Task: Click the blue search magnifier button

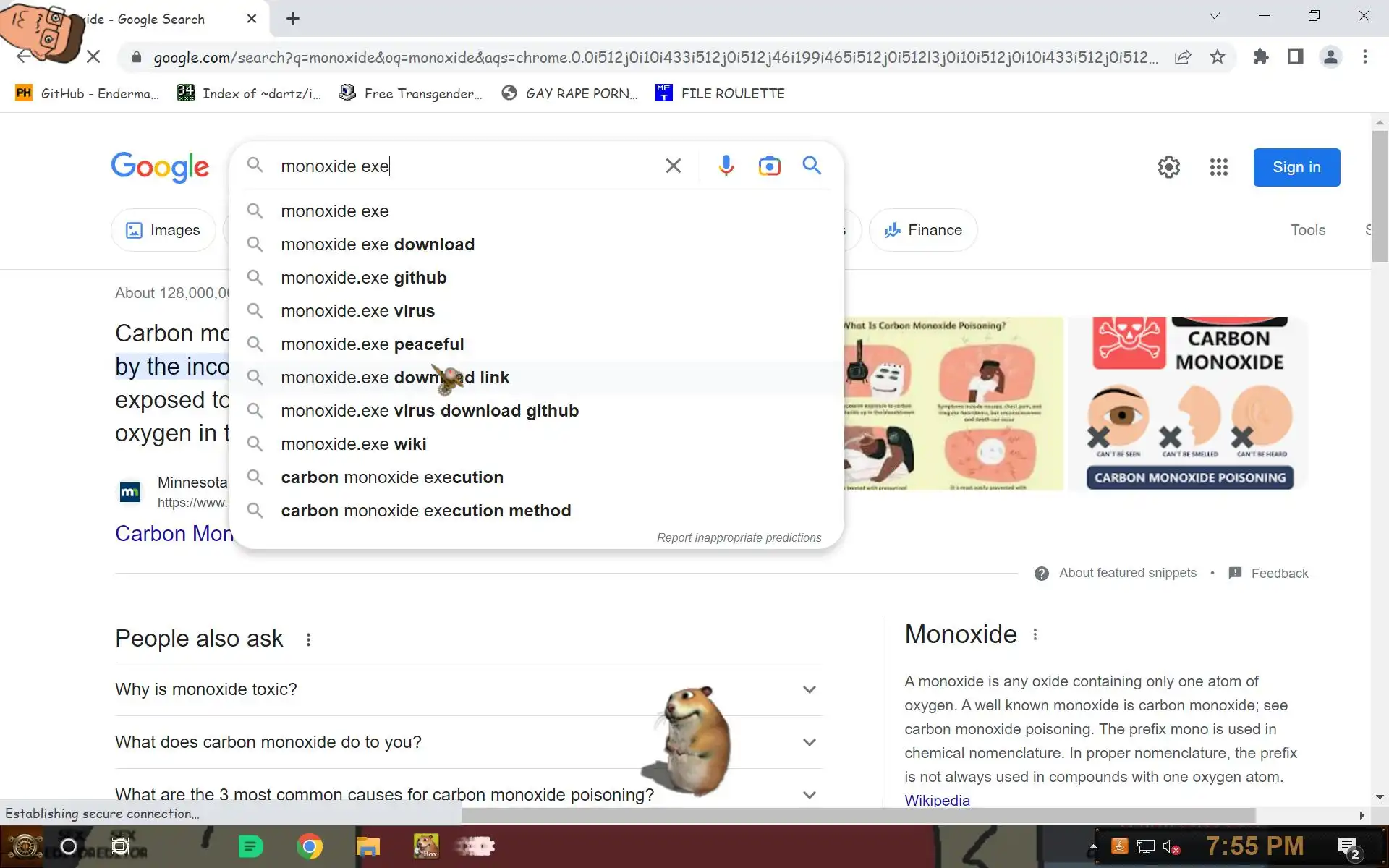Action: tap(812, 166)
